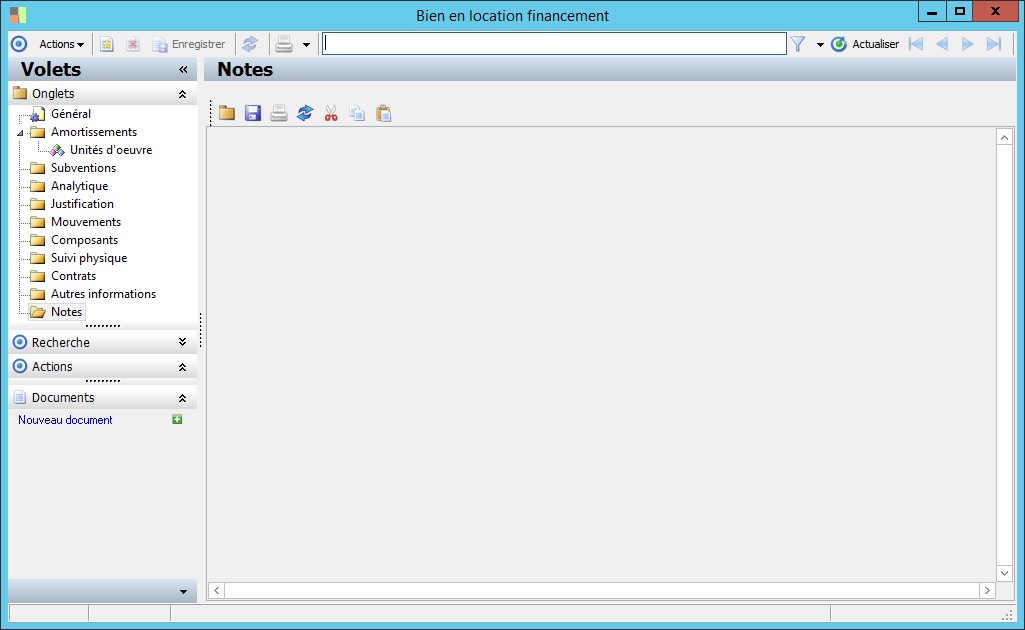Open the Analytique folder
Viewport: 1025px width, 630px height.
point(79,186)
